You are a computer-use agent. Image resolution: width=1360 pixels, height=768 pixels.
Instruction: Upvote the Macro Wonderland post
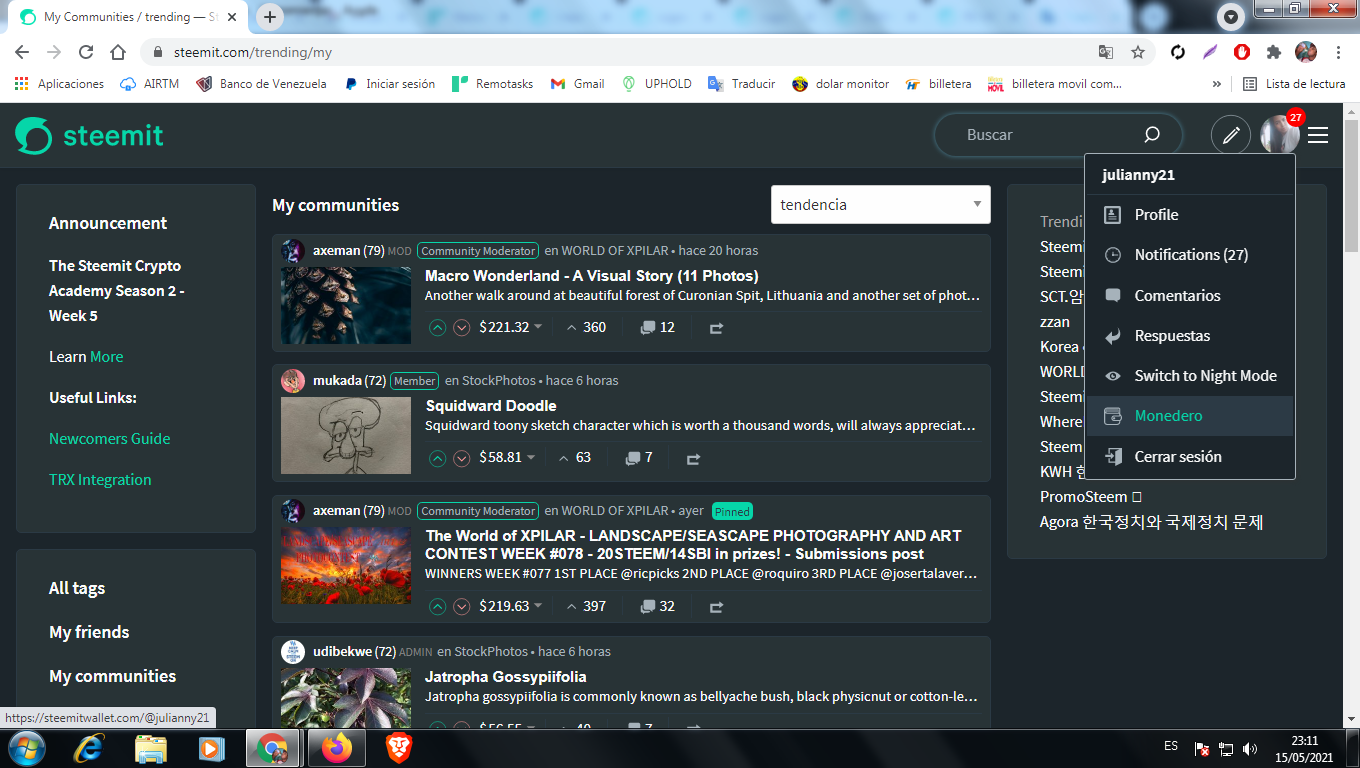(437, 327)
